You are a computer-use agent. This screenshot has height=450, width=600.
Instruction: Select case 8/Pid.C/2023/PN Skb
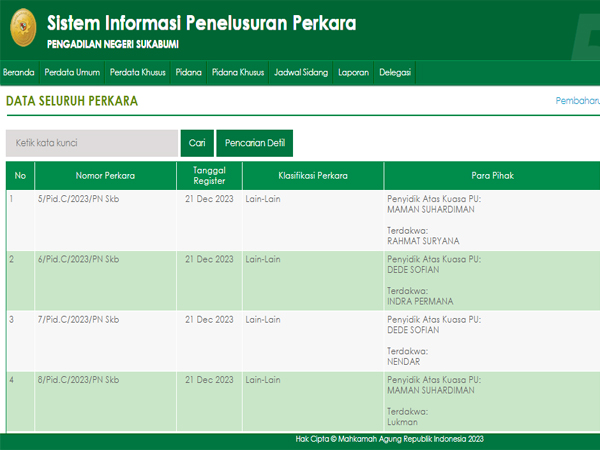(77, 379)
